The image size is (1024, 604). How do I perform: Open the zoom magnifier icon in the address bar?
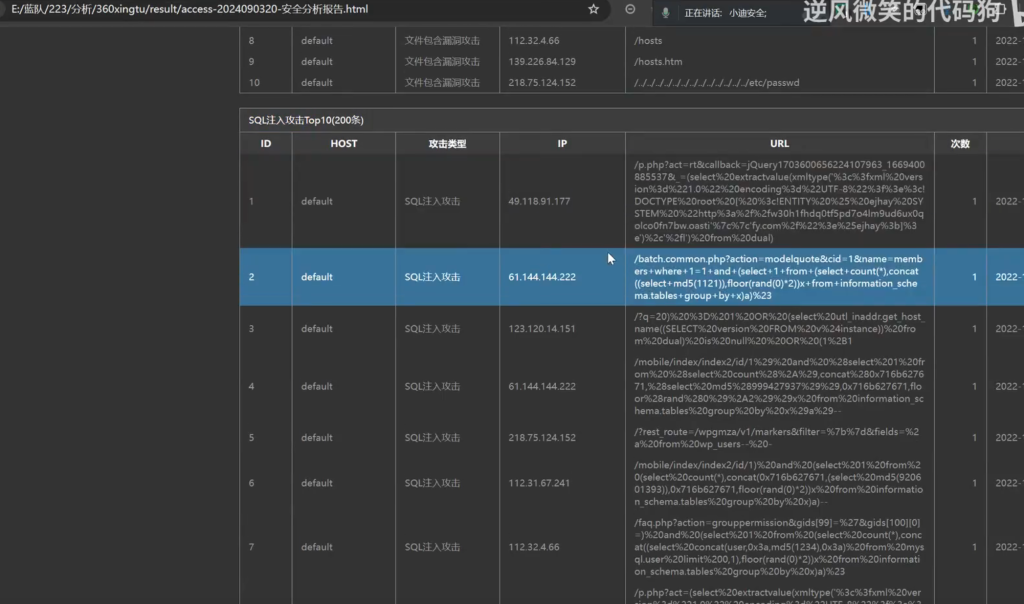[x=630, y=9]
